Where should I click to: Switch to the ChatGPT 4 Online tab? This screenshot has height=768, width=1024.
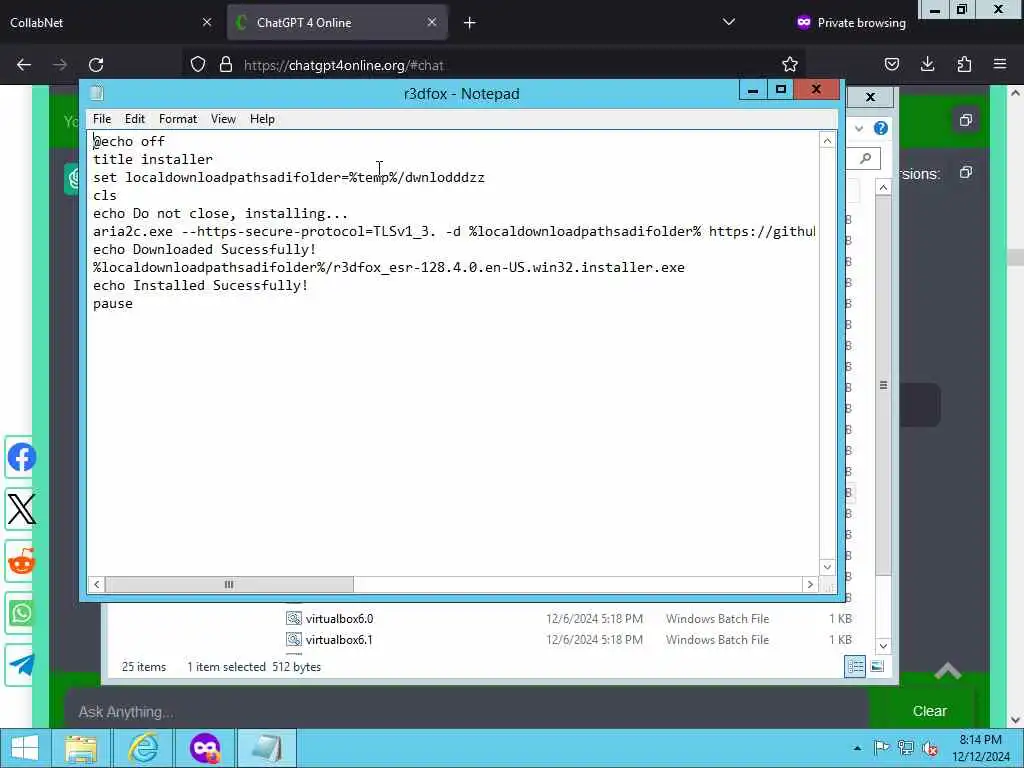337,22
